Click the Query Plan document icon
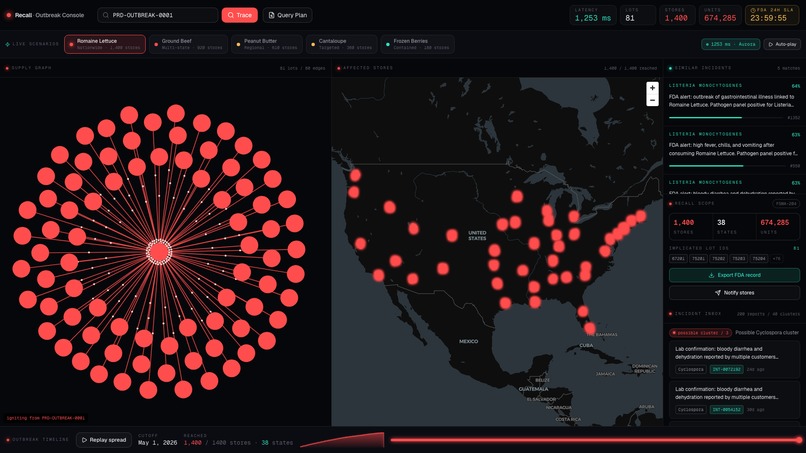Screen dimensions: 806x453 click(271, 15)
